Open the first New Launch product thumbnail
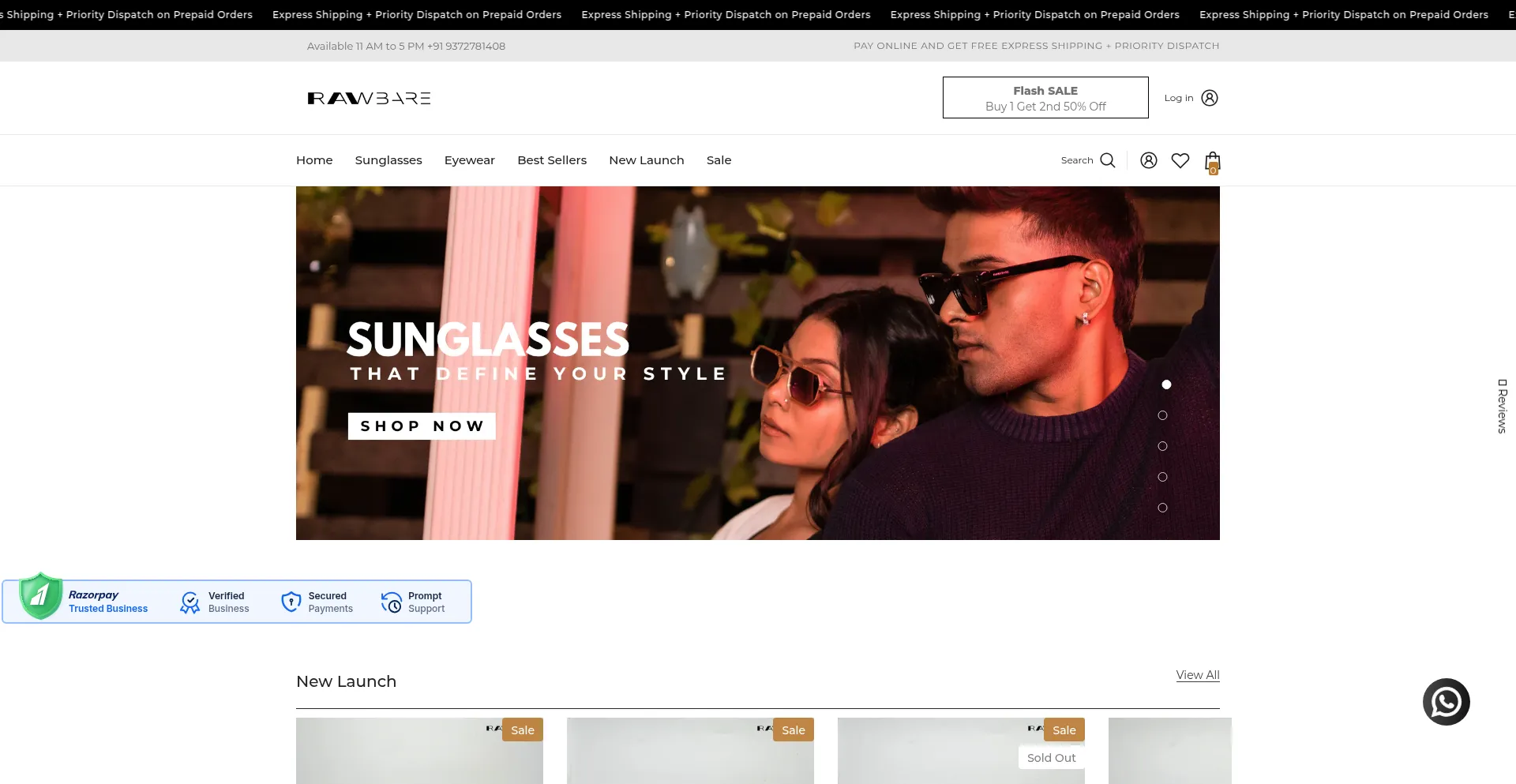Viewport: 1516px width, 784px height. coord(418,754)
